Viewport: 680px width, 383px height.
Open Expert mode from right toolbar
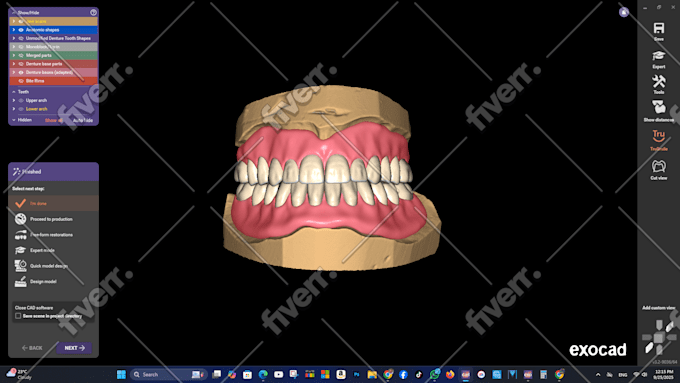pyautogui.click(x=658, y=56)
